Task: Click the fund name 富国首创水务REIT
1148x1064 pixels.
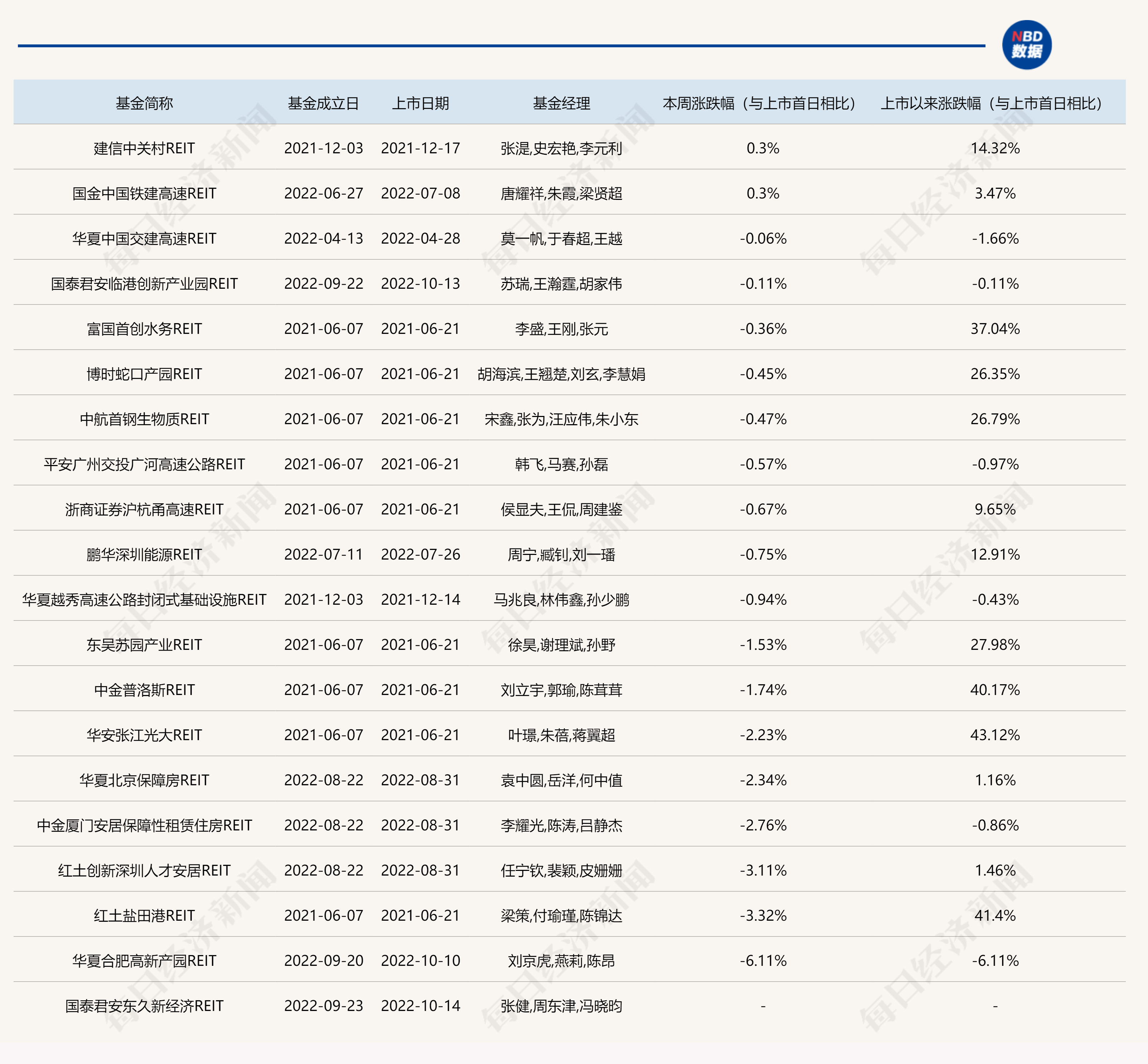Action: click(x=144, y=329)
